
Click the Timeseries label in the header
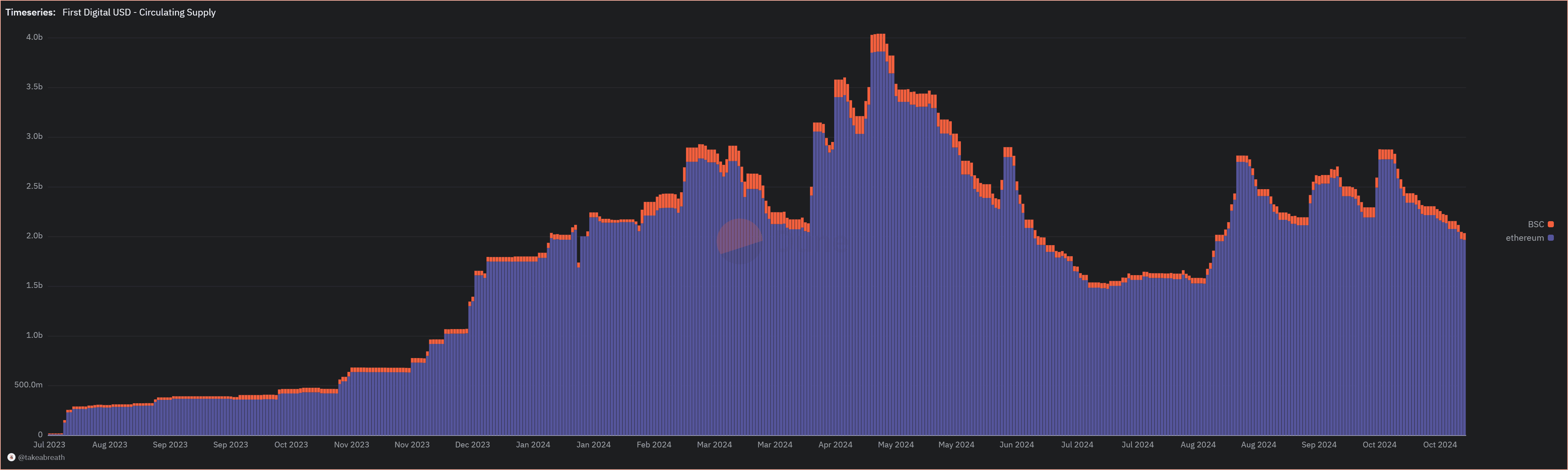point(30,12)
